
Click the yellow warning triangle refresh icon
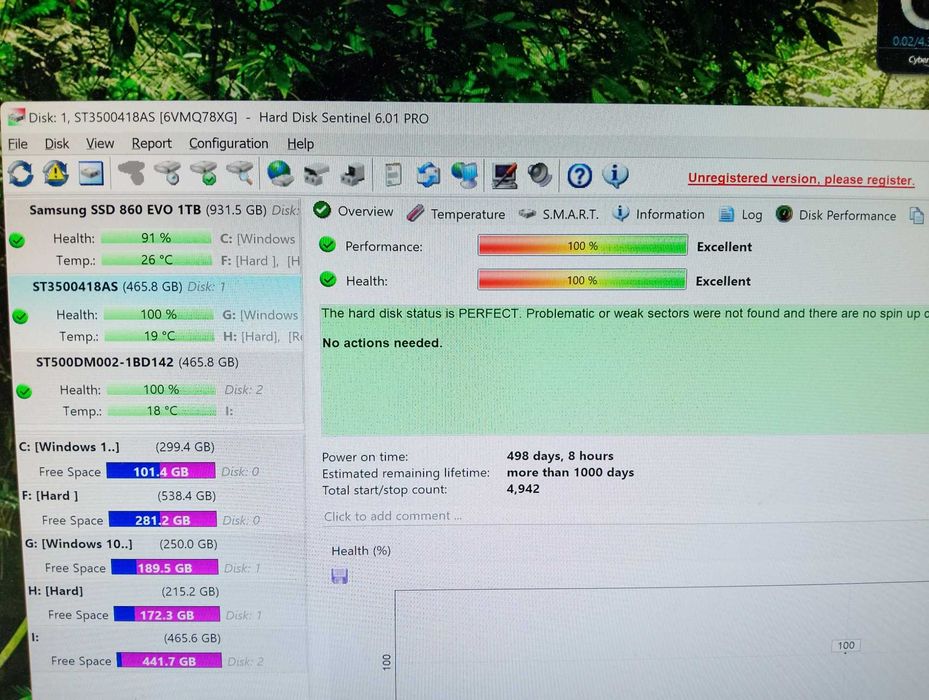56,173
